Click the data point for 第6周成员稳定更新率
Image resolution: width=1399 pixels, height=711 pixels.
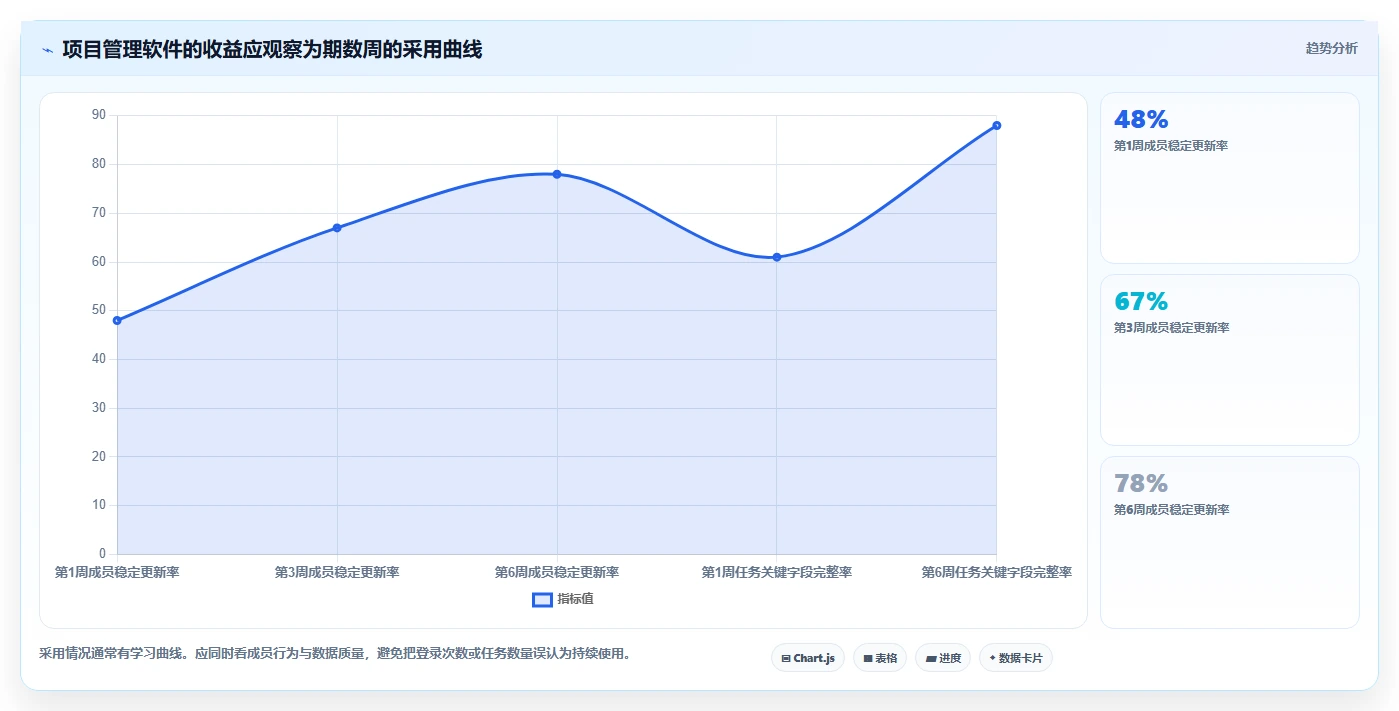pos(557,174)
